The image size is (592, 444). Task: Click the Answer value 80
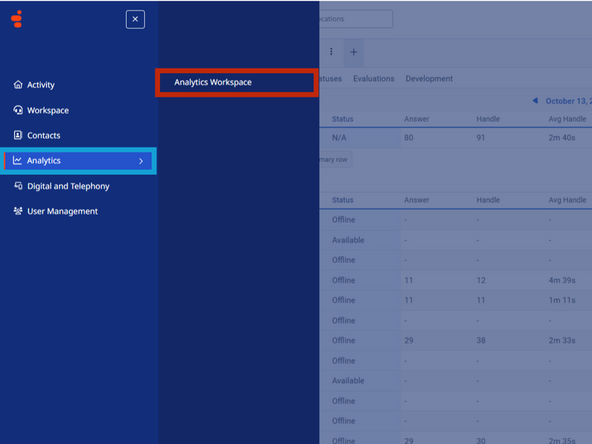[409, 138]
